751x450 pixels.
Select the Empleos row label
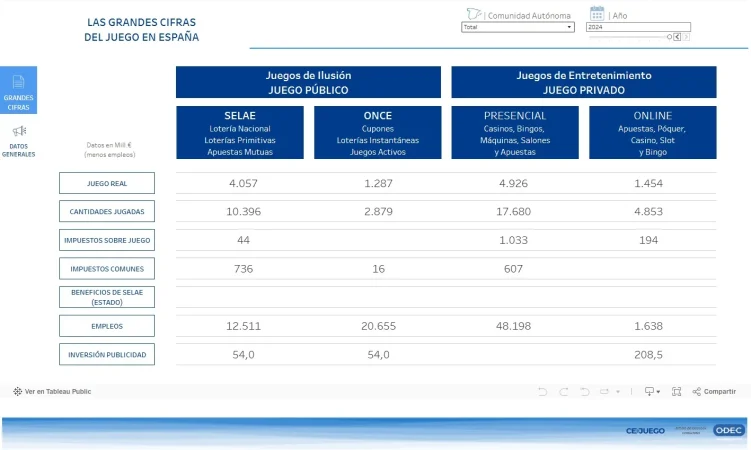pyautogui.click(x=107, y=326)
